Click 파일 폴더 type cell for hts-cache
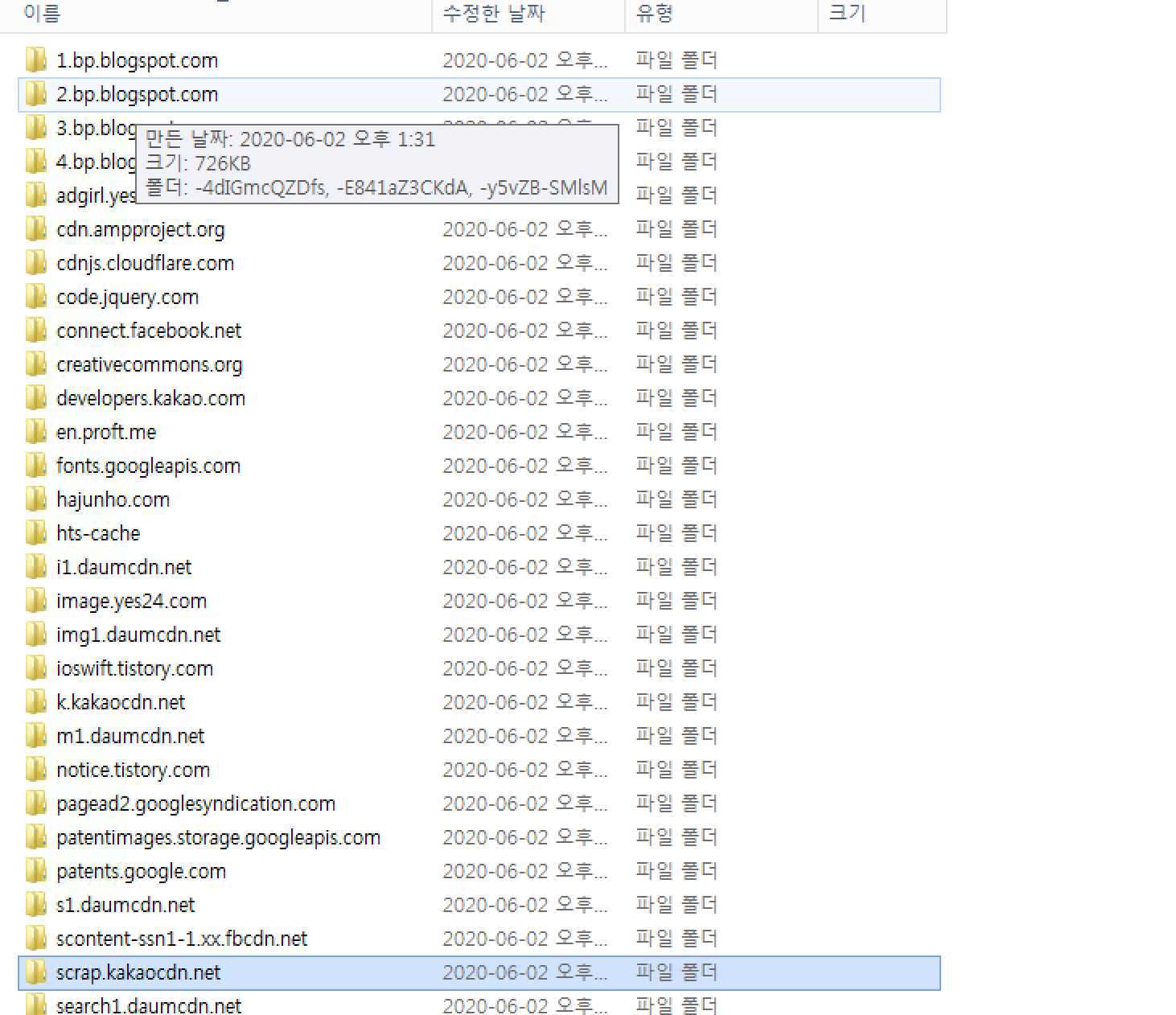Viewport: 1176px width, 1015px height. pos(676,533)
